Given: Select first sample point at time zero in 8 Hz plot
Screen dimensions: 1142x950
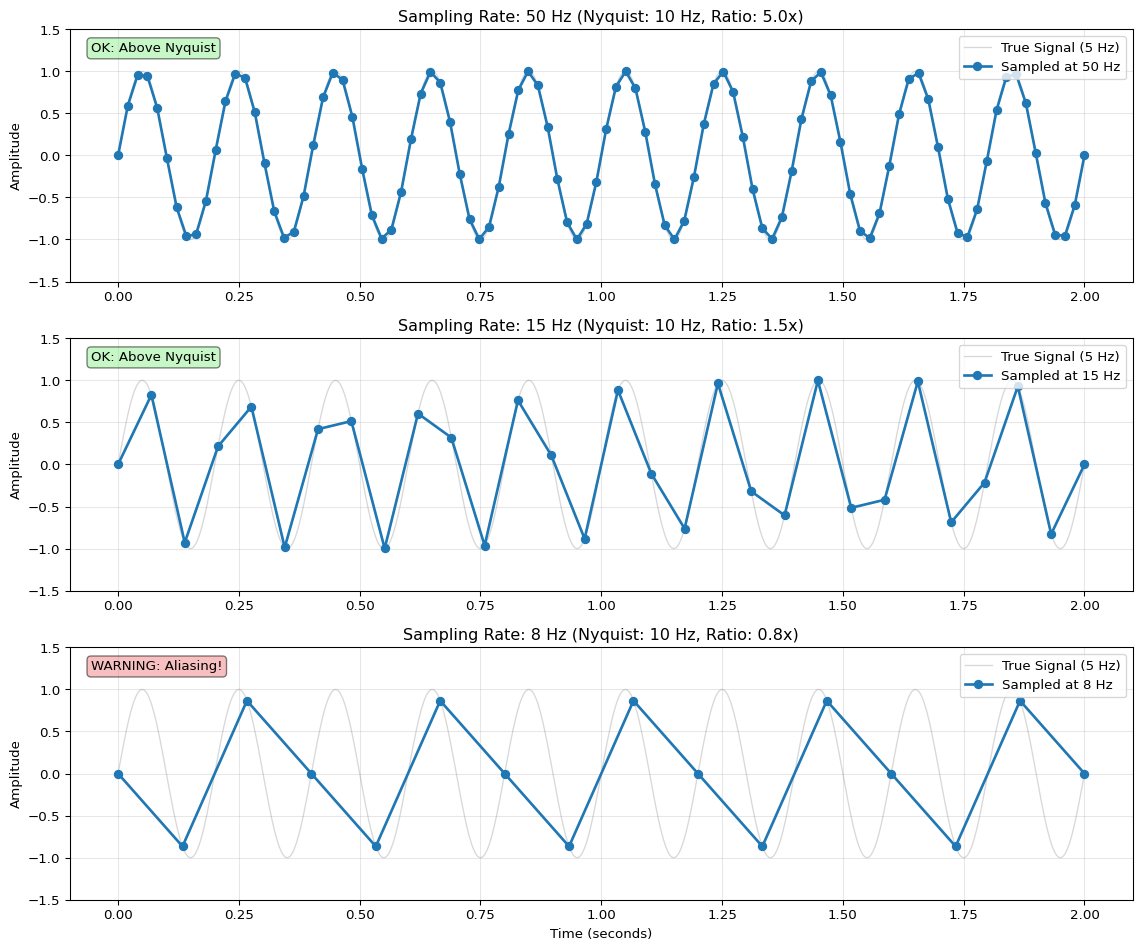Looking at the screenshot, I should (118, 774).
